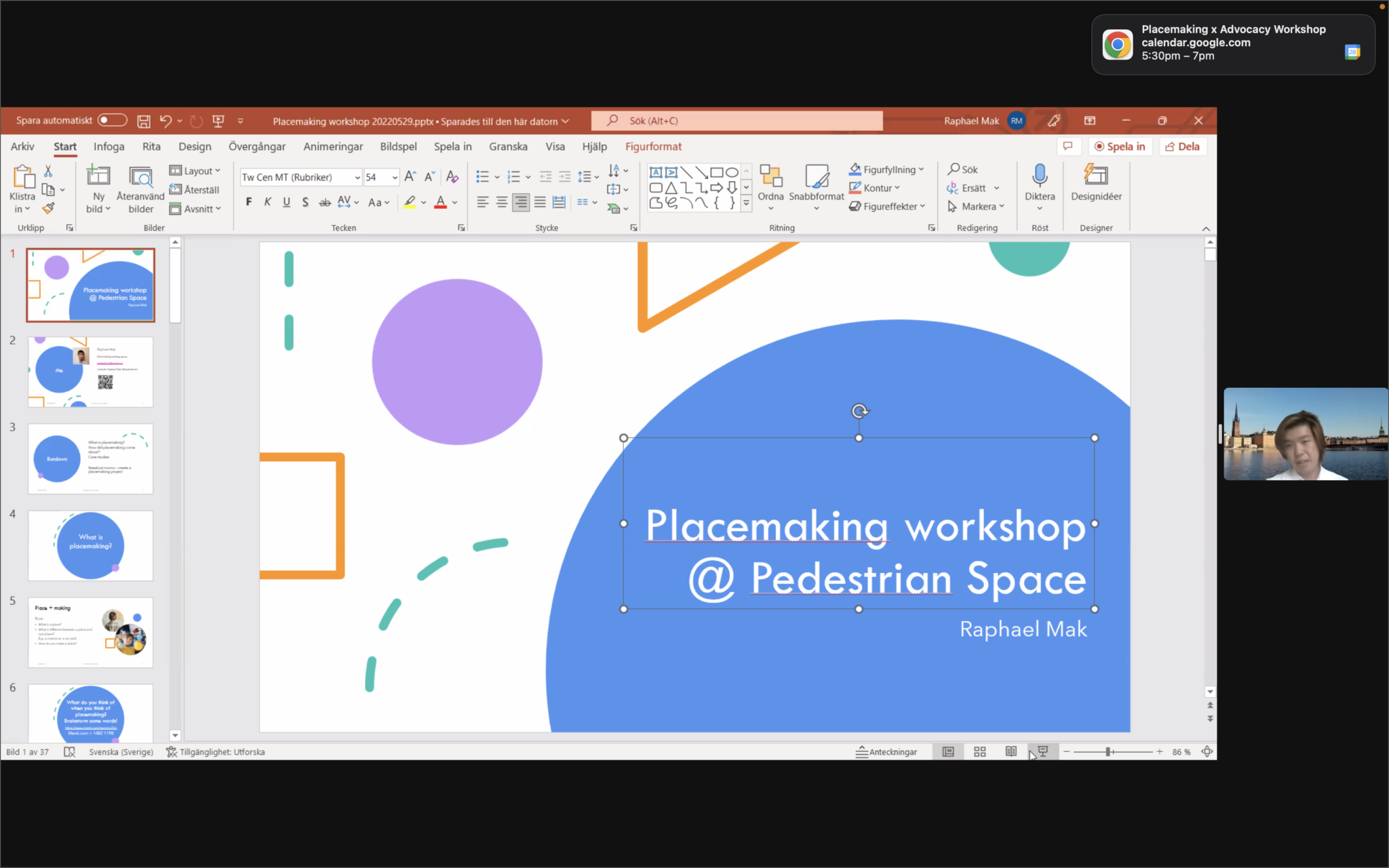
Task: Open Sök (Find) in the Redigering group
Action: click(964, 169)
